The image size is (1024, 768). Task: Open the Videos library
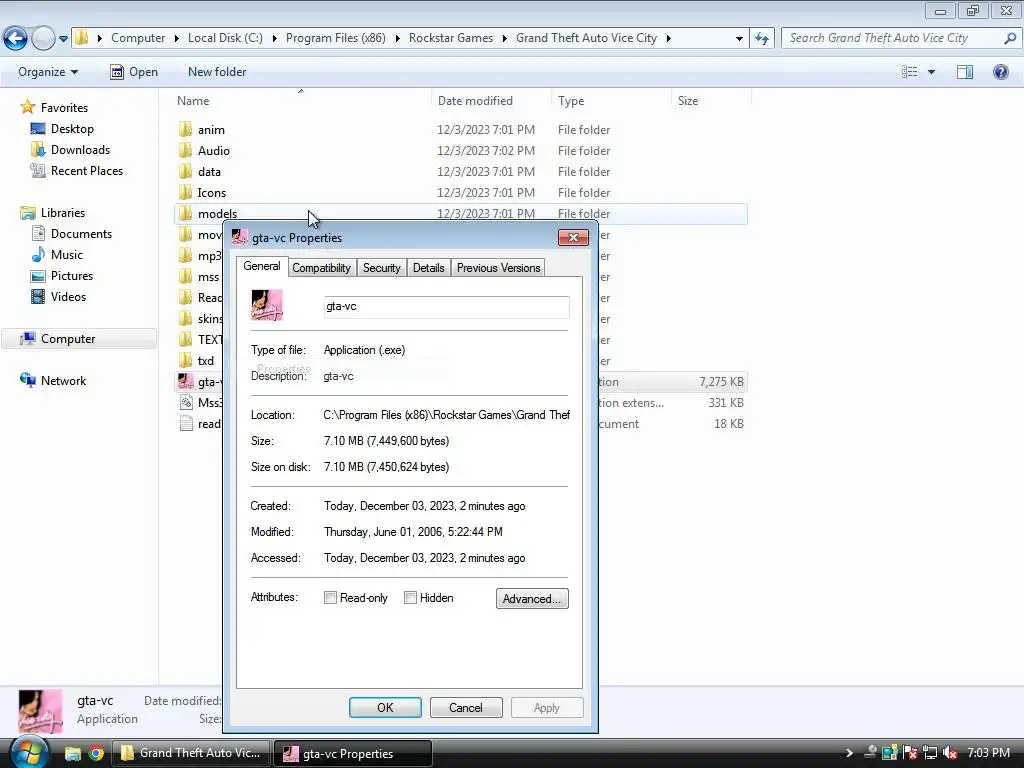point(68,296)
